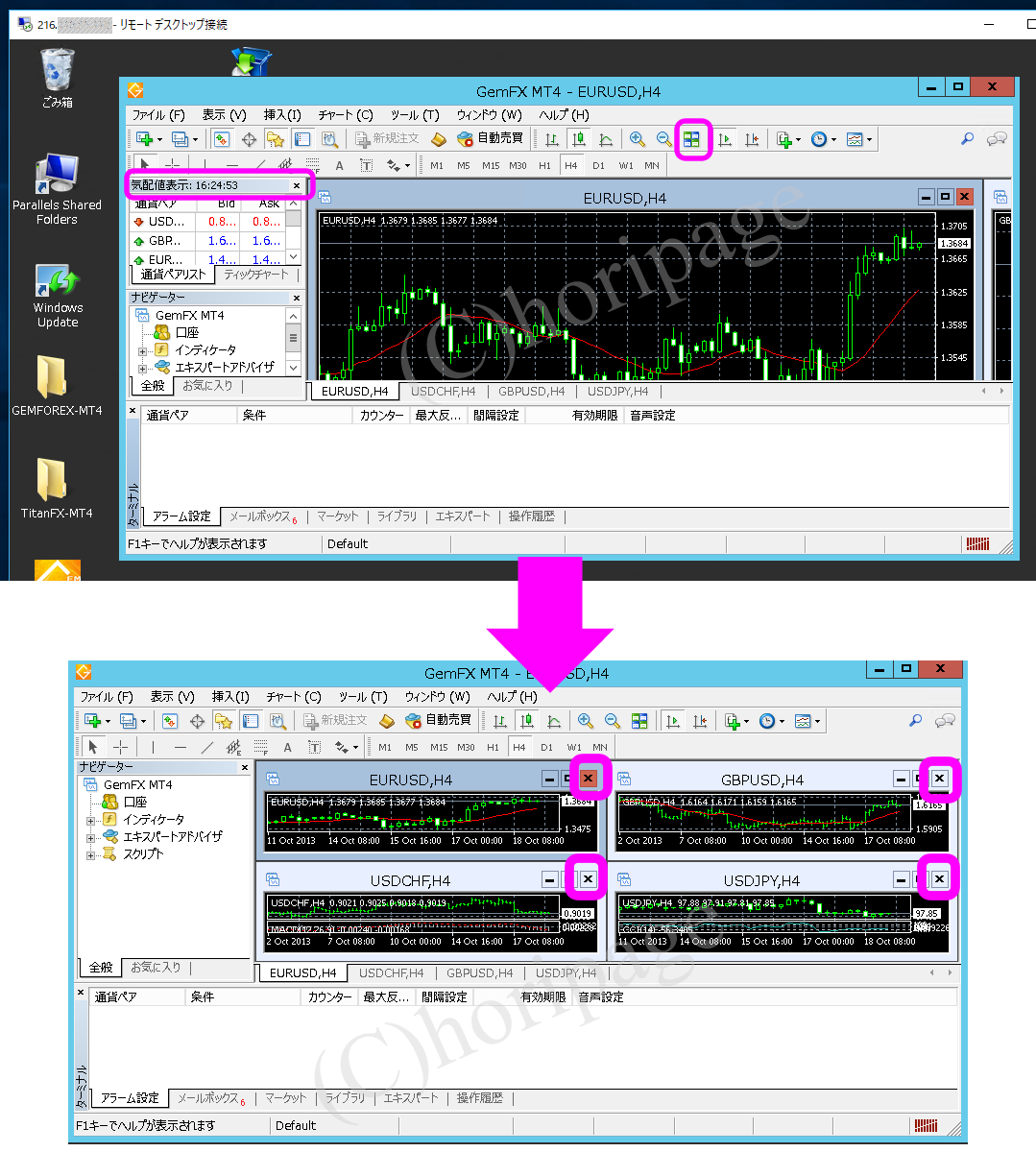Open the ごみ箱 recycle bin desktop icon
1036x1152 pixels.
[x=57, y=79]
